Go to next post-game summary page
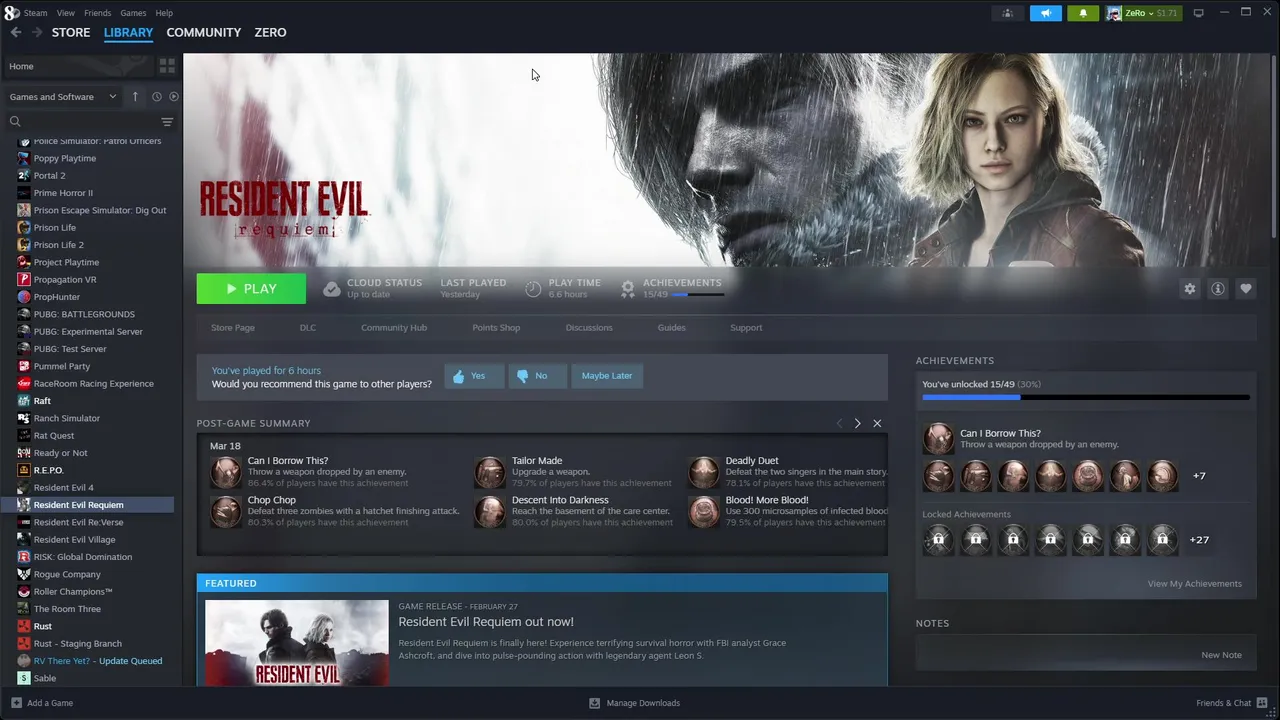Image resolution: width=1280 pixels, height=720 pixels. click(857, 423)
